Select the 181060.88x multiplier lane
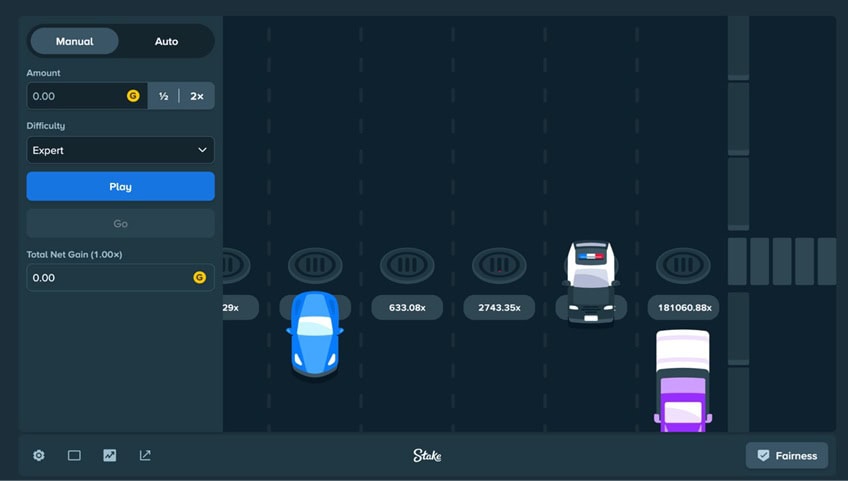 [x=684, y=307]
